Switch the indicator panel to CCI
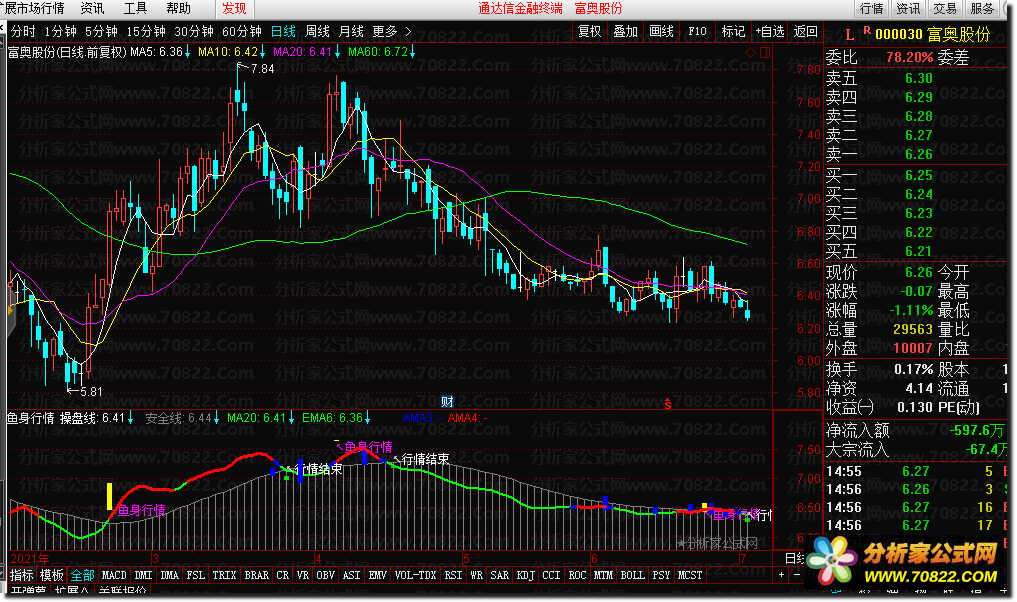 click(x=551, y=575)
